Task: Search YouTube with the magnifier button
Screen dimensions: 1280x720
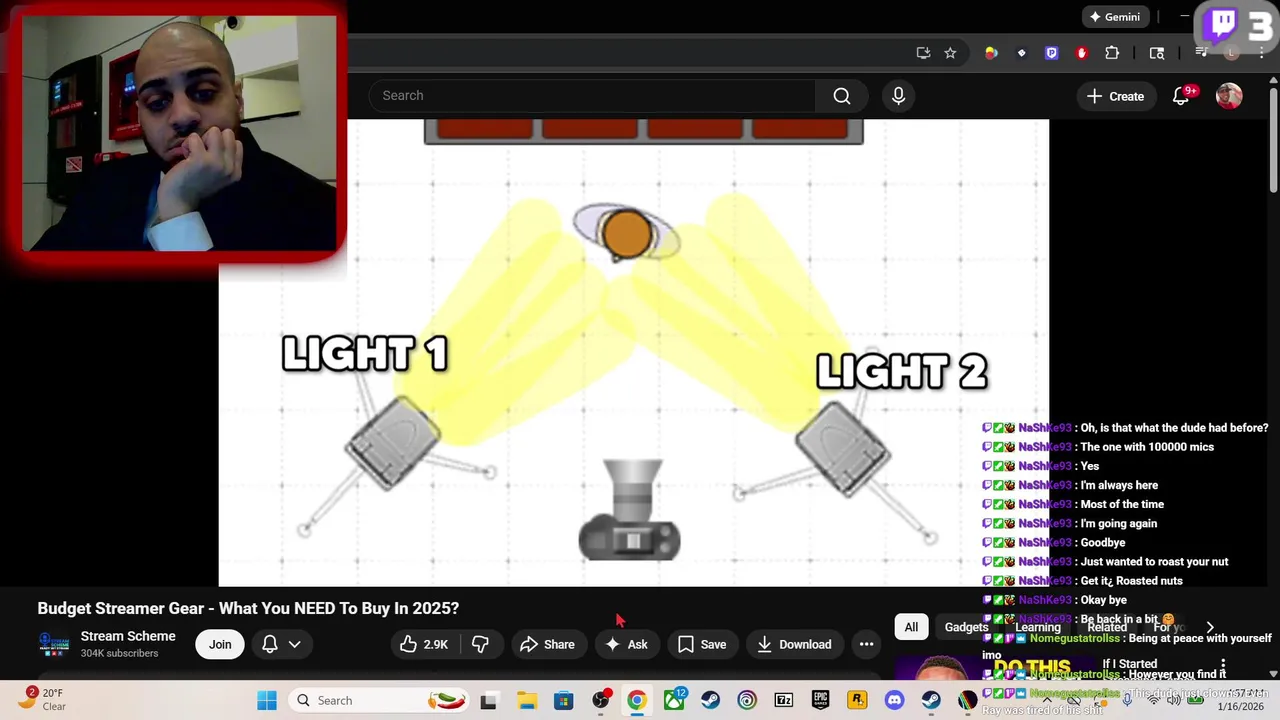Action: 842,96
